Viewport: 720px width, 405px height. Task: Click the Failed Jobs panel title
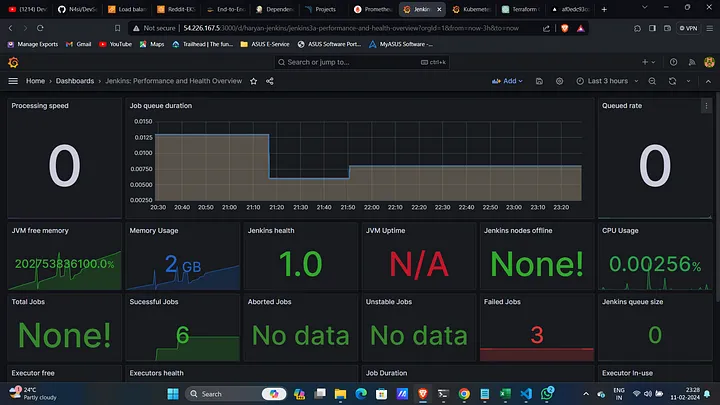(x=502, y=302)
